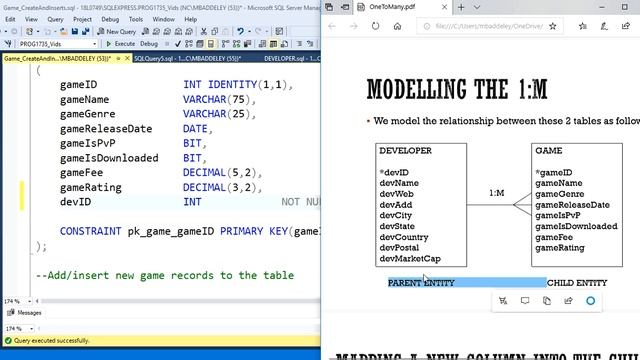Click the Cortana circle icon in PDF popup

point(590,301)
